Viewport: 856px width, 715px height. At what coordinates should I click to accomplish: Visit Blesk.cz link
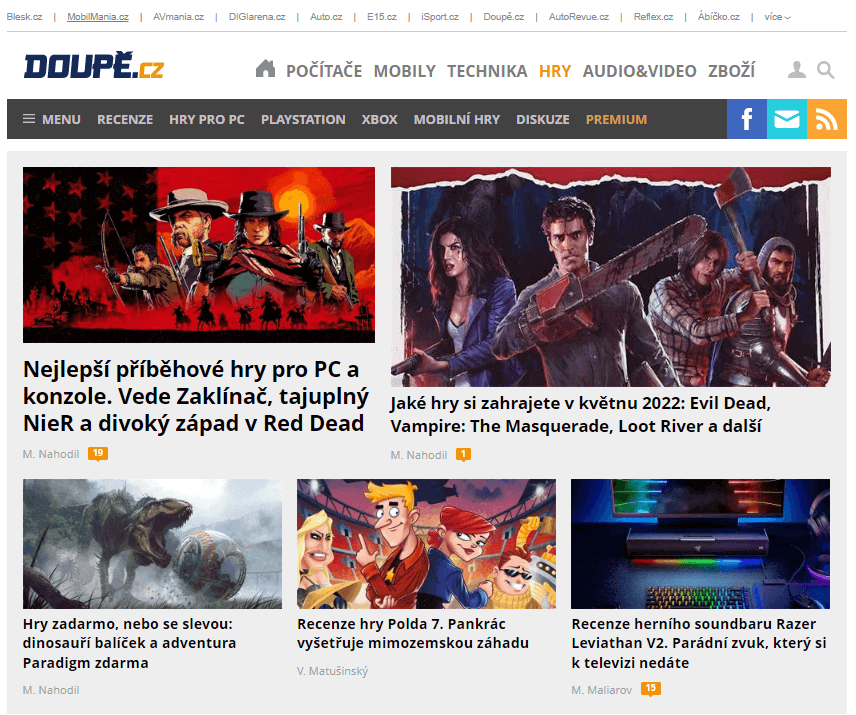click(x=24, y=17)
